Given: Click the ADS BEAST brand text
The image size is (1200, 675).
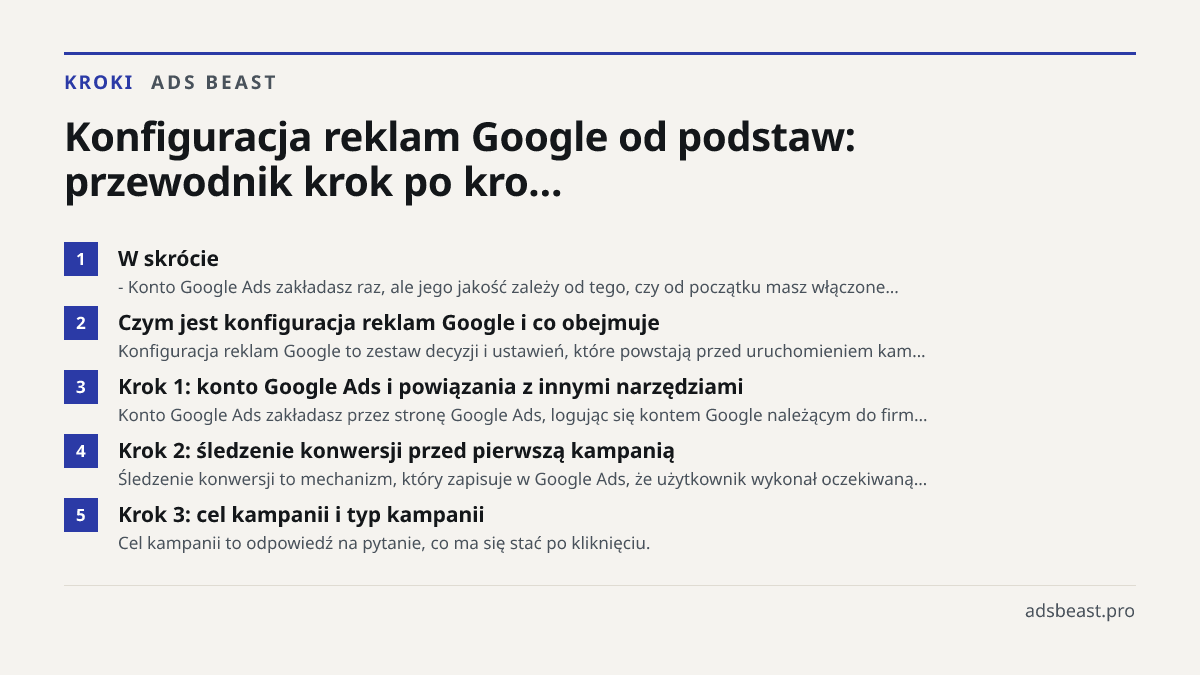Looking at the screenshot, I should tap(214, 83).
